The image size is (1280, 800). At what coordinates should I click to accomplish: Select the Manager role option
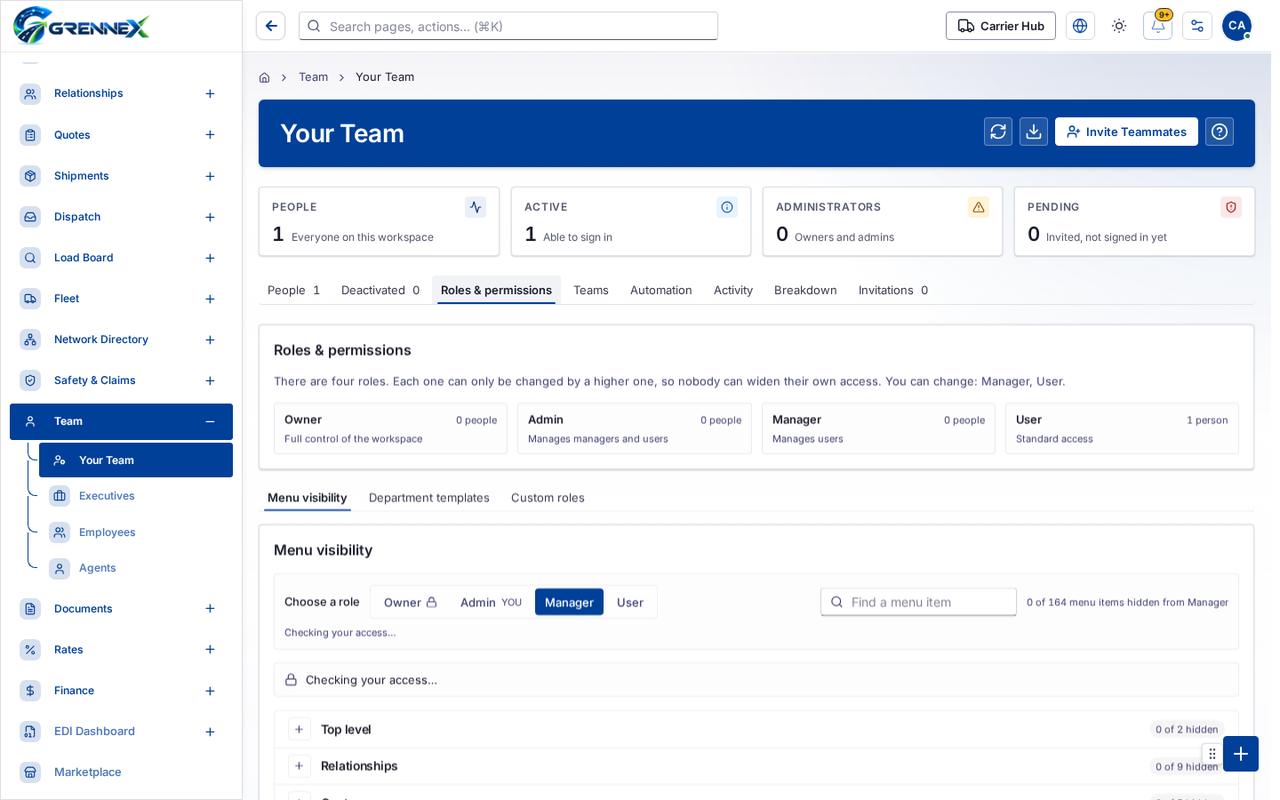pyautogui.click(x=569, y=602)
